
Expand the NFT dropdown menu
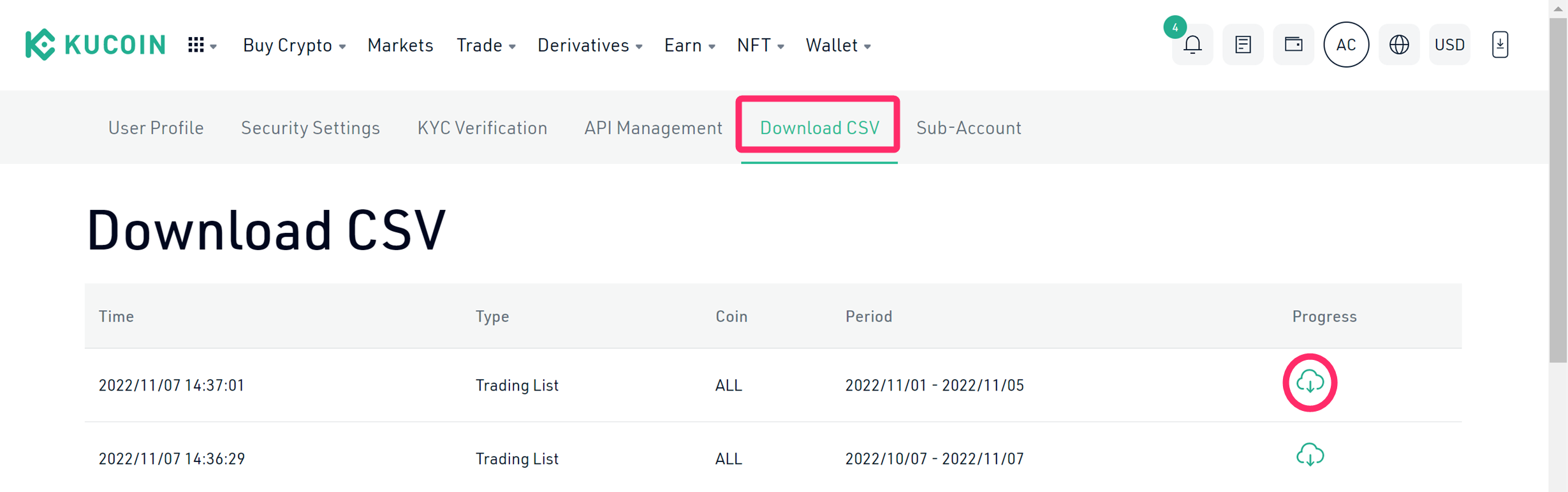pyautogui.click(x=761, y=45)
